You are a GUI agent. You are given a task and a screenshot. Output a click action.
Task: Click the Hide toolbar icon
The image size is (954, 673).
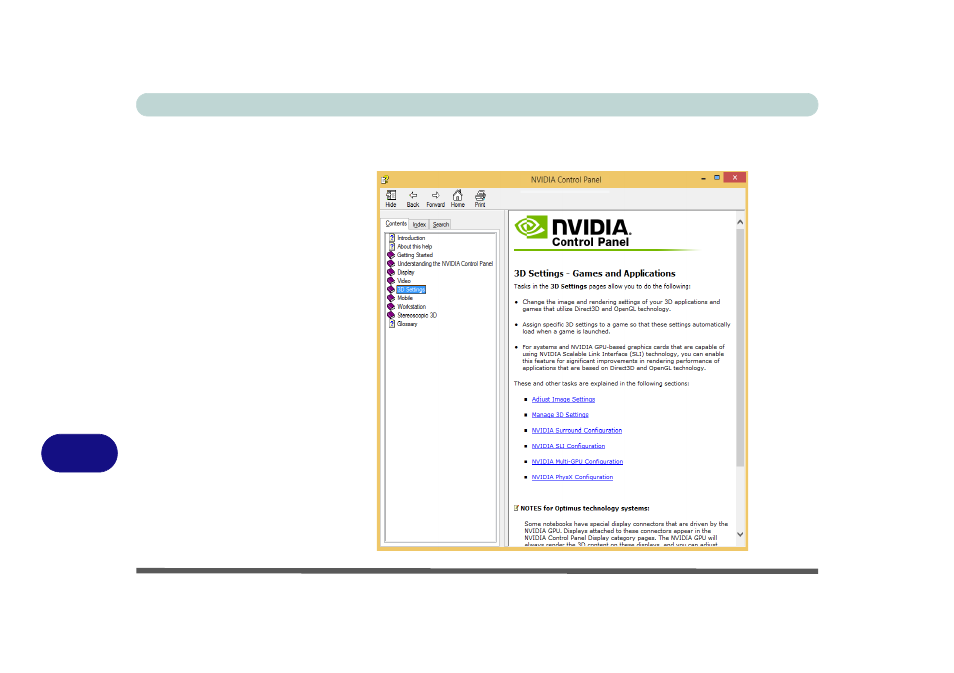391,197
